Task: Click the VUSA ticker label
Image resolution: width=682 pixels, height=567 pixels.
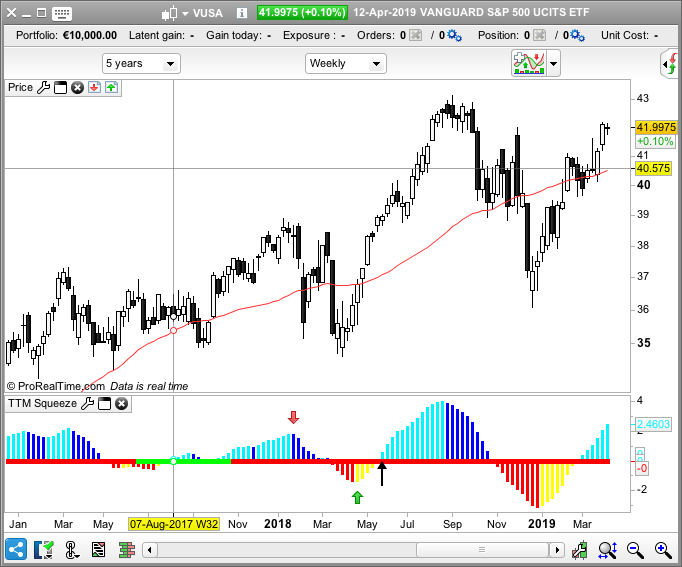Action: [x=207, y=13]
